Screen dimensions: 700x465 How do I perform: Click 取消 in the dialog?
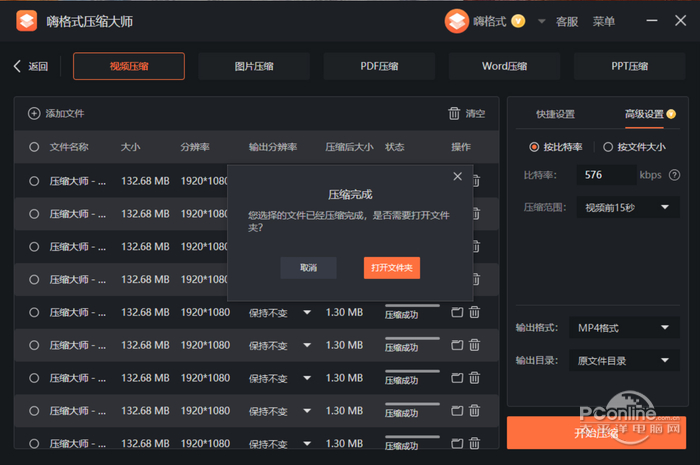[308, 268]
